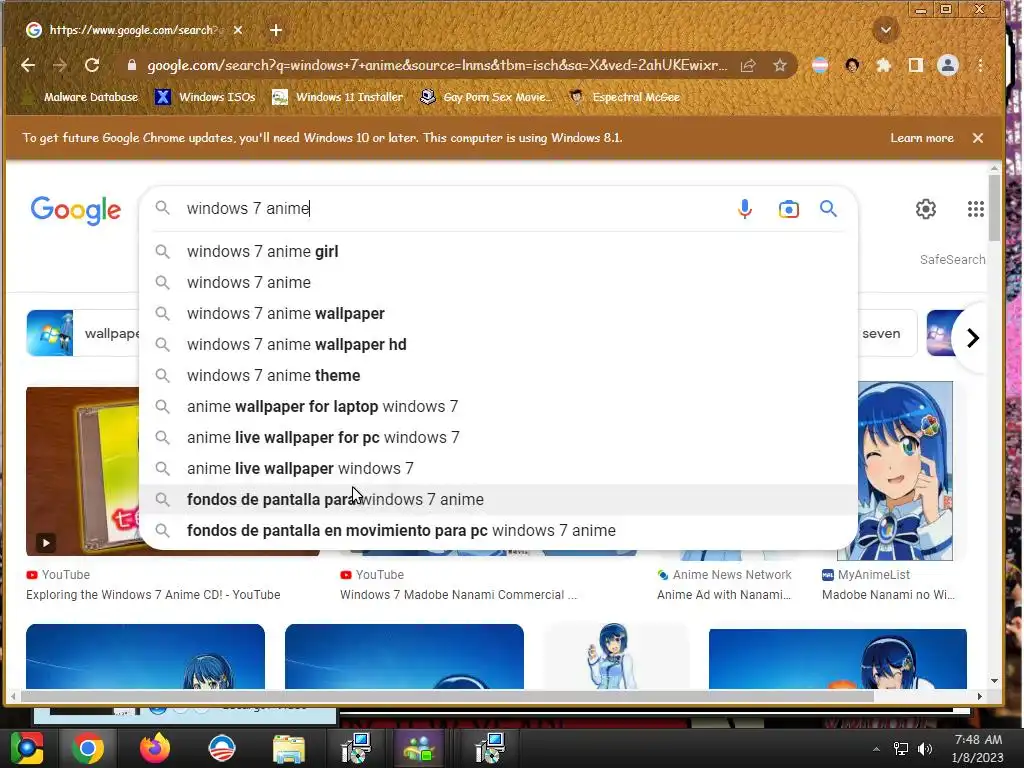
Task: Select 'anime live wallpaper for pc windows 7'
Action: 498,438
